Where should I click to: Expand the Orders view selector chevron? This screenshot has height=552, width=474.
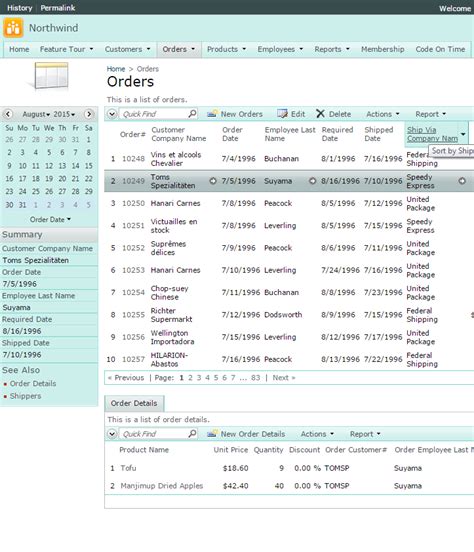click(112, 114)
